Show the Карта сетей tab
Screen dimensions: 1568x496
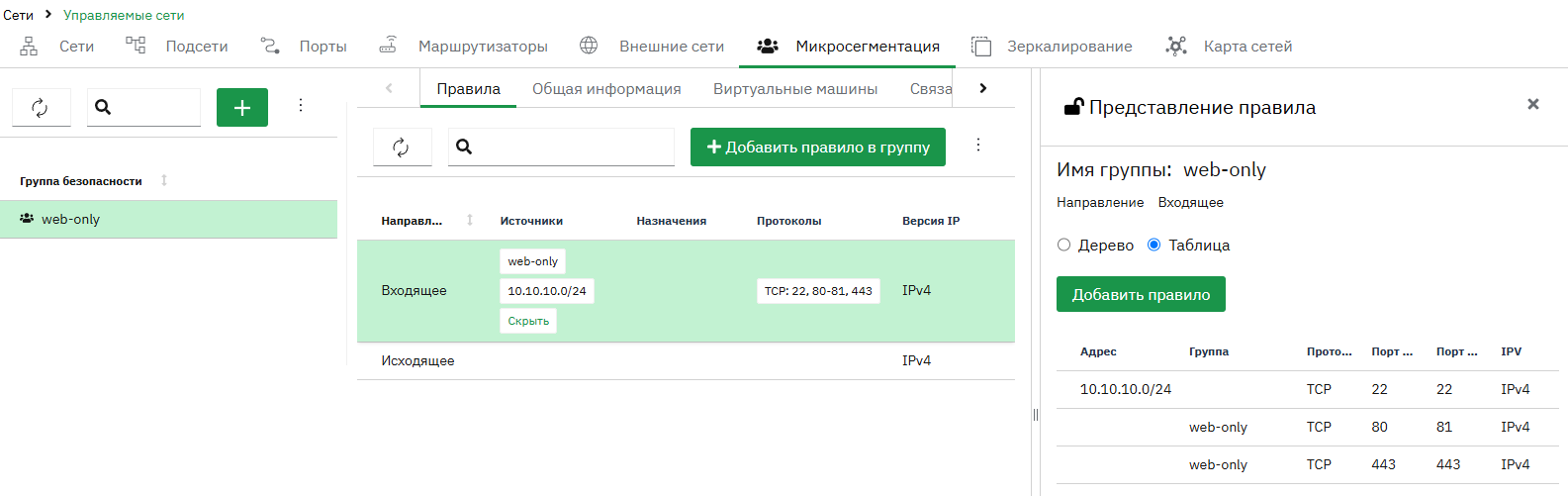[x=1229, y=47]
